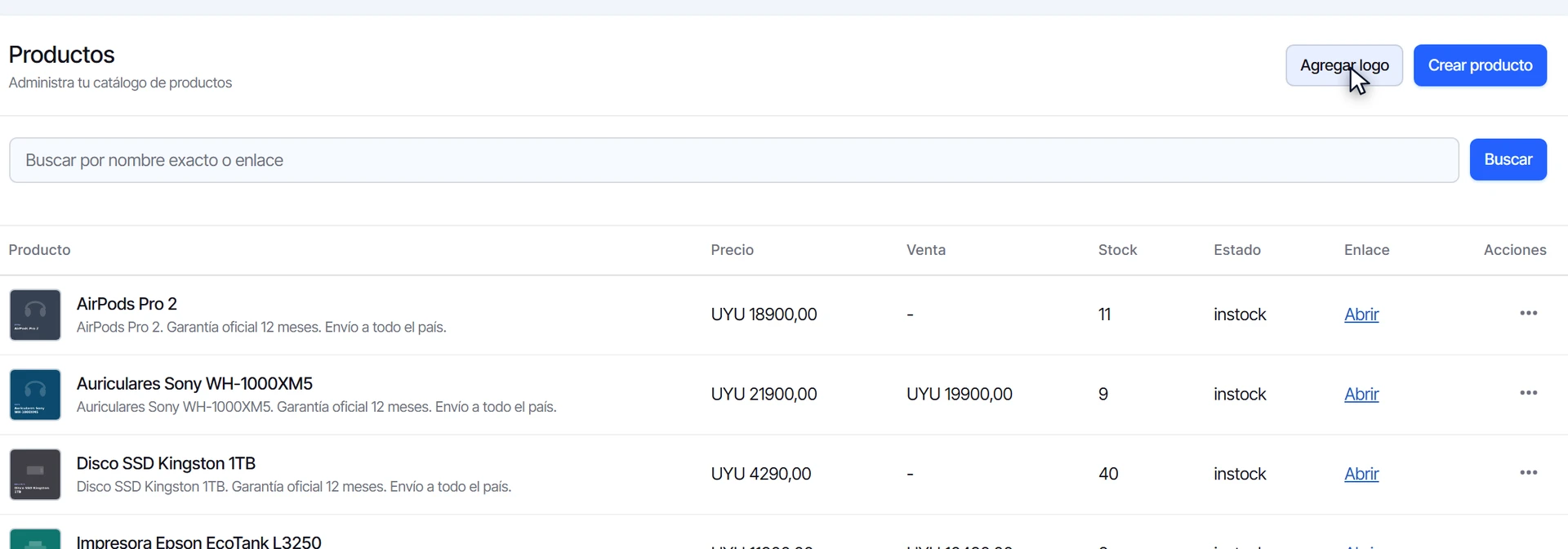Open actions menu for AirPods Pro 2

[x=1529, y=314]
